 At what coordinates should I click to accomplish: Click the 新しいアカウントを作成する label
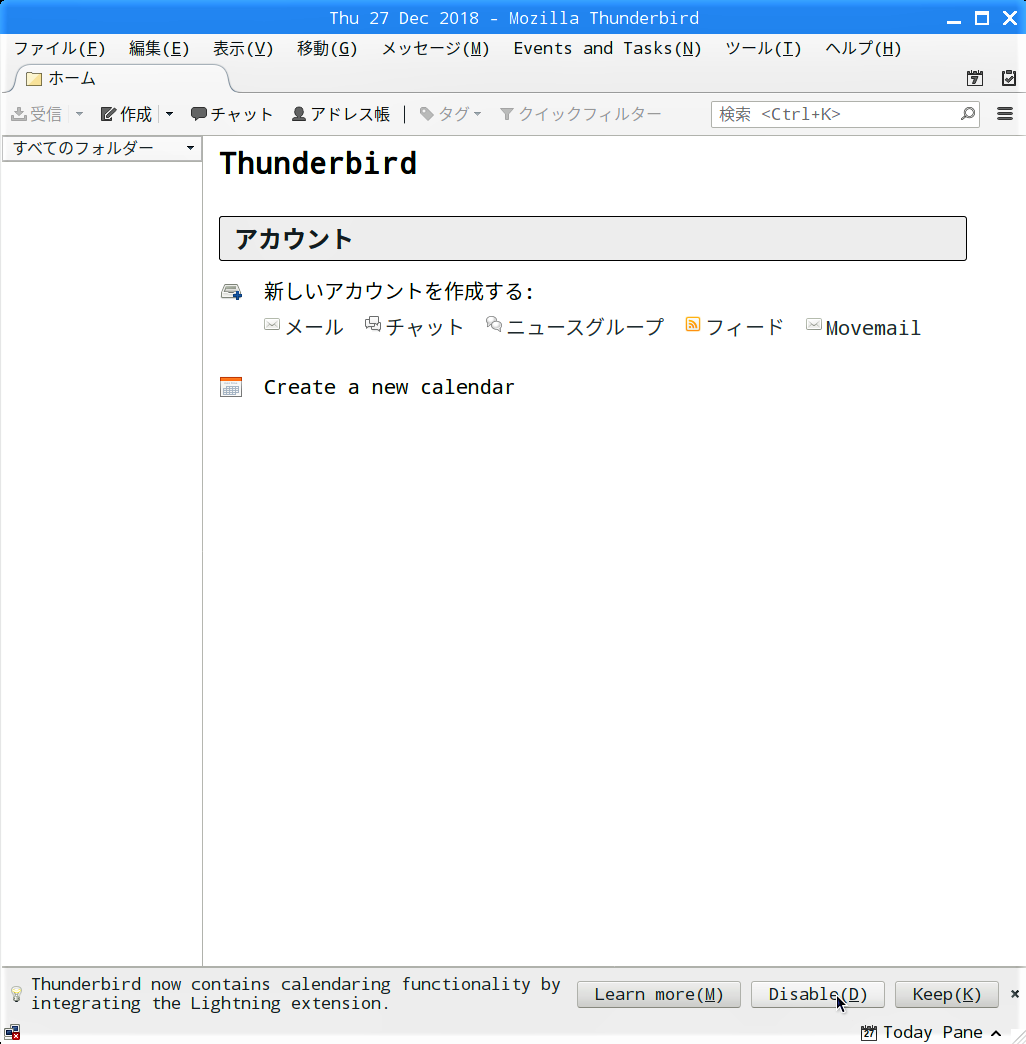click(398, 292)
